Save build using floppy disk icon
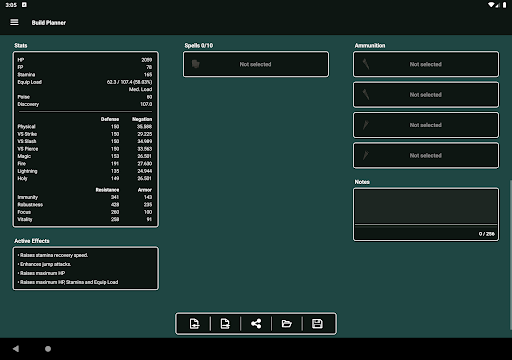This screenshot has height=360, width=512. pos(317,324)
